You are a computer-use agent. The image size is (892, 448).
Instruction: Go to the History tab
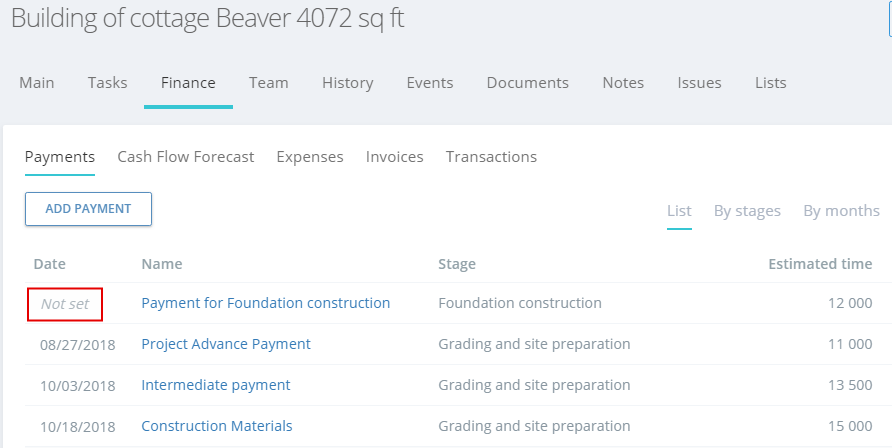[x=348, y=83]
